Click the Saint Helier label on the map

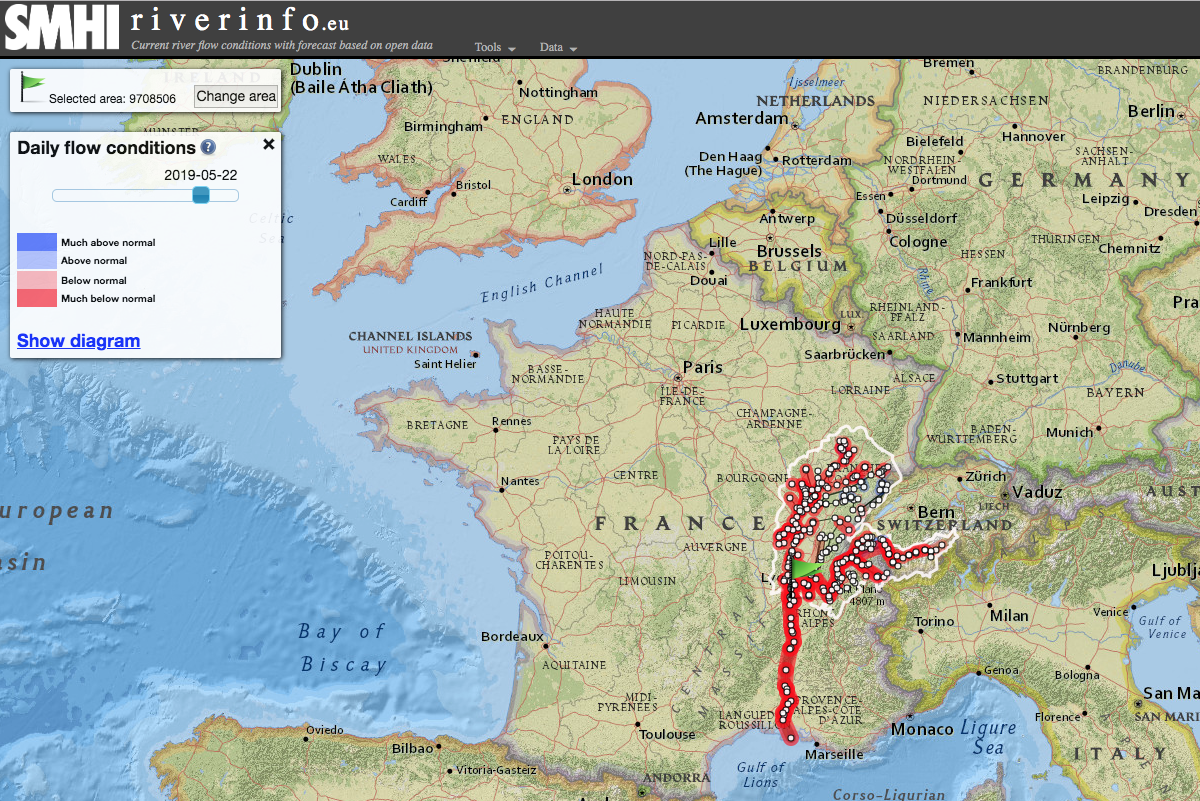[x=445, y=364]
